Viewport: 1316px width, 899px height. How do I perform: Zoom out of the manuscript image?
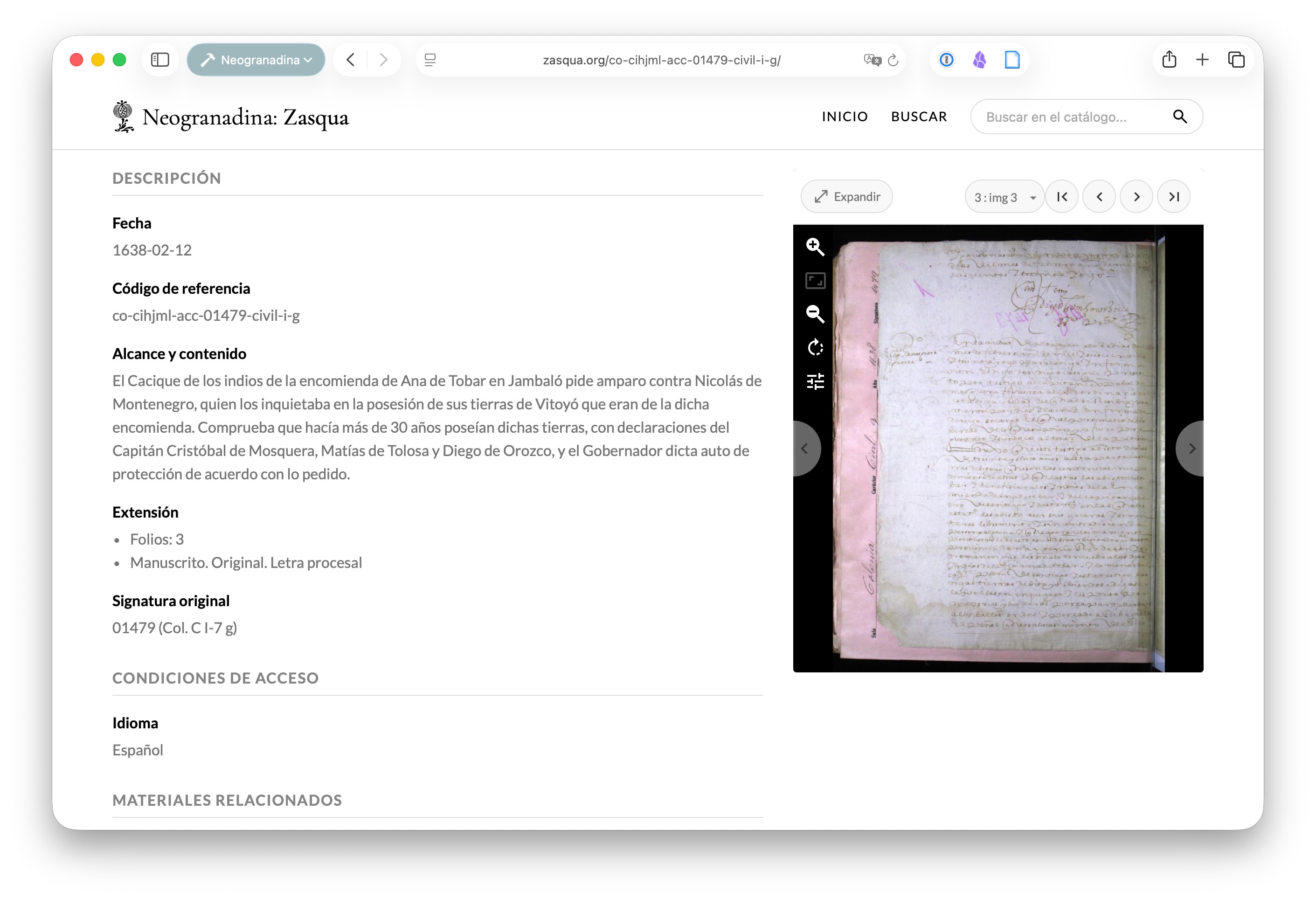pos(815,314)
